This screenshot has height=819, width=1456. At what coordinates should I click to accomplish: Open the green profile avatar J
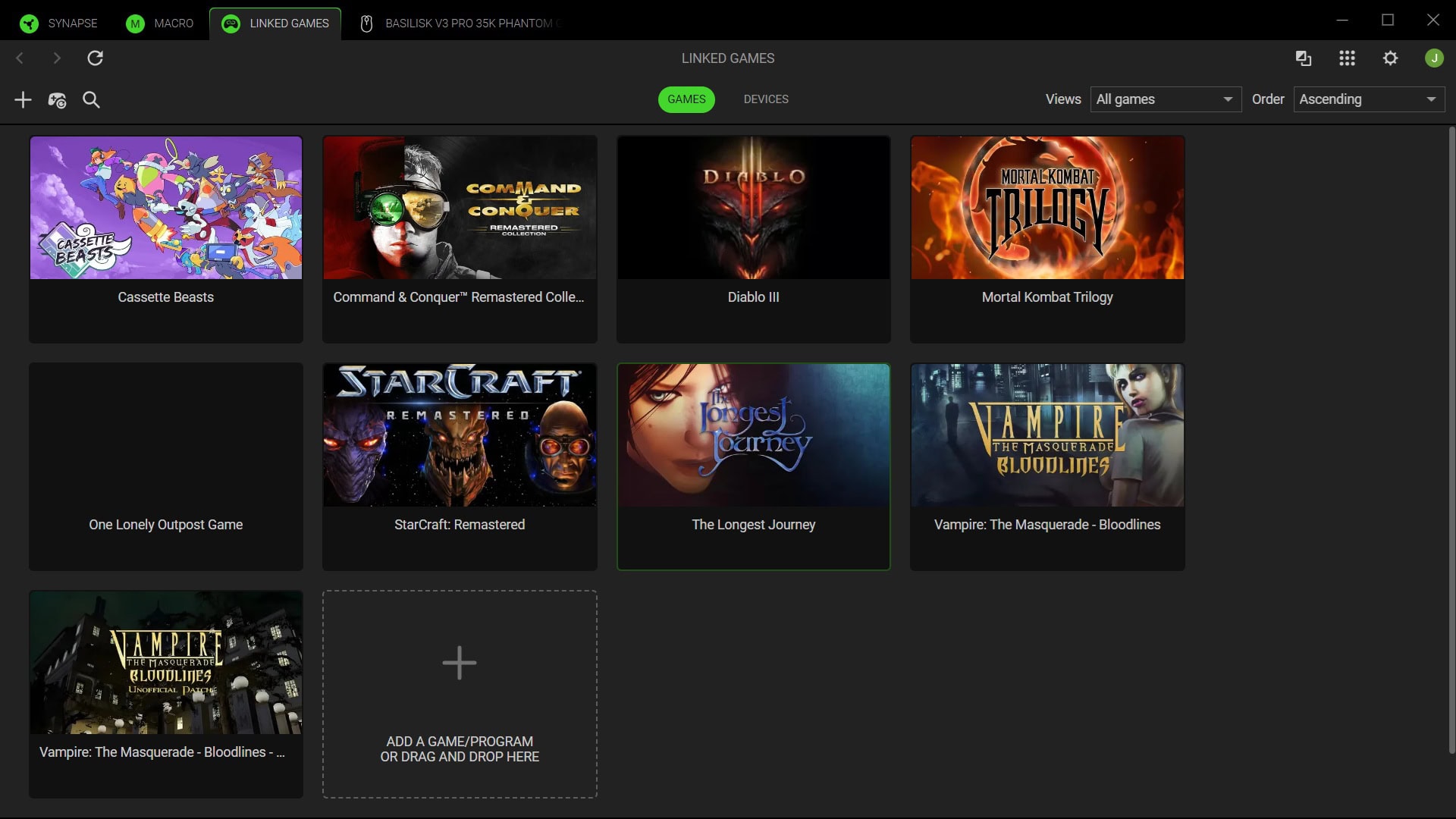pos(1433,58)
